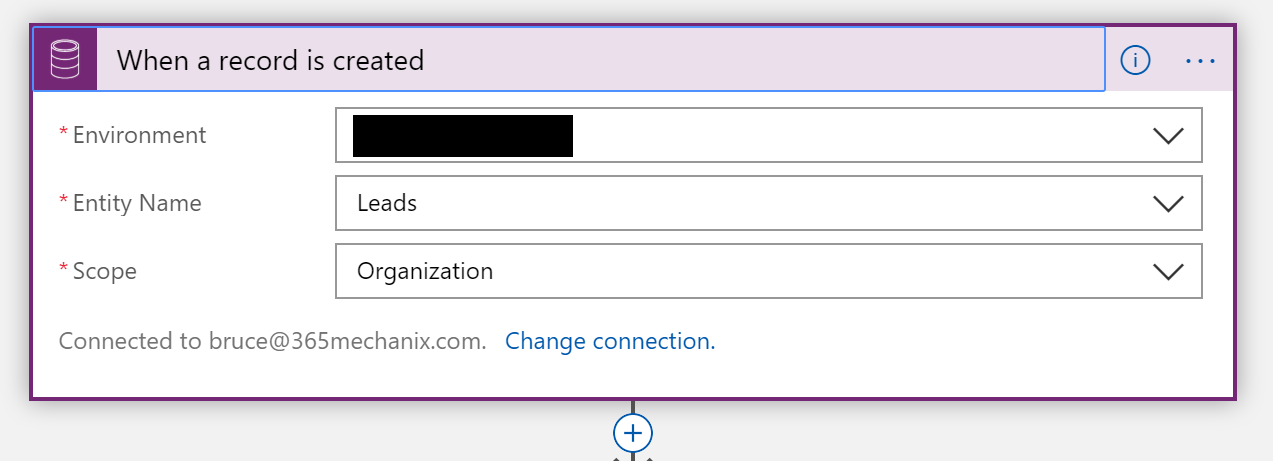
Task: Expand the Environment dropdown chevron
Action: click(x=1168, y=136)
